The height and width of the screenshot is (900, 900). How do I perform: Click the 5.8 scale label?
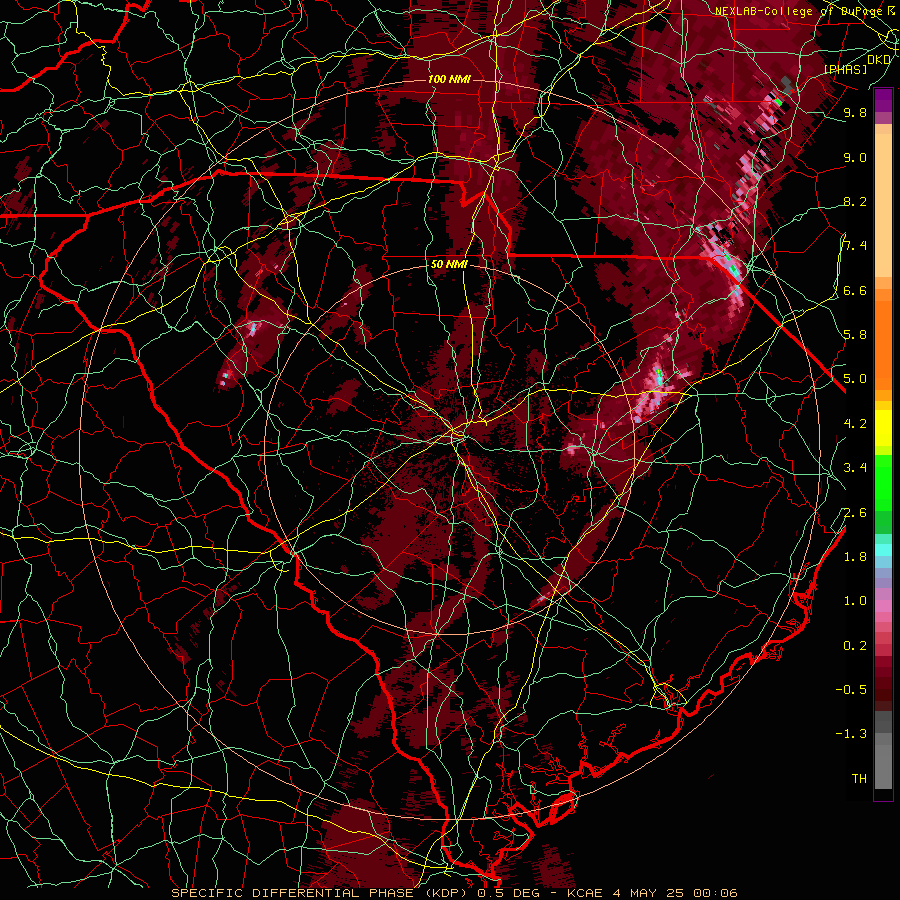click(x=855, y=335)
